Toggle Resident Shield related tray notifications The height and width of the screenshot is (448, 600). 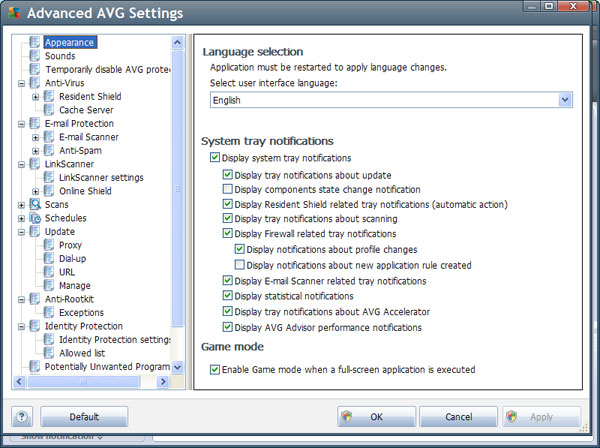[227, 204]
